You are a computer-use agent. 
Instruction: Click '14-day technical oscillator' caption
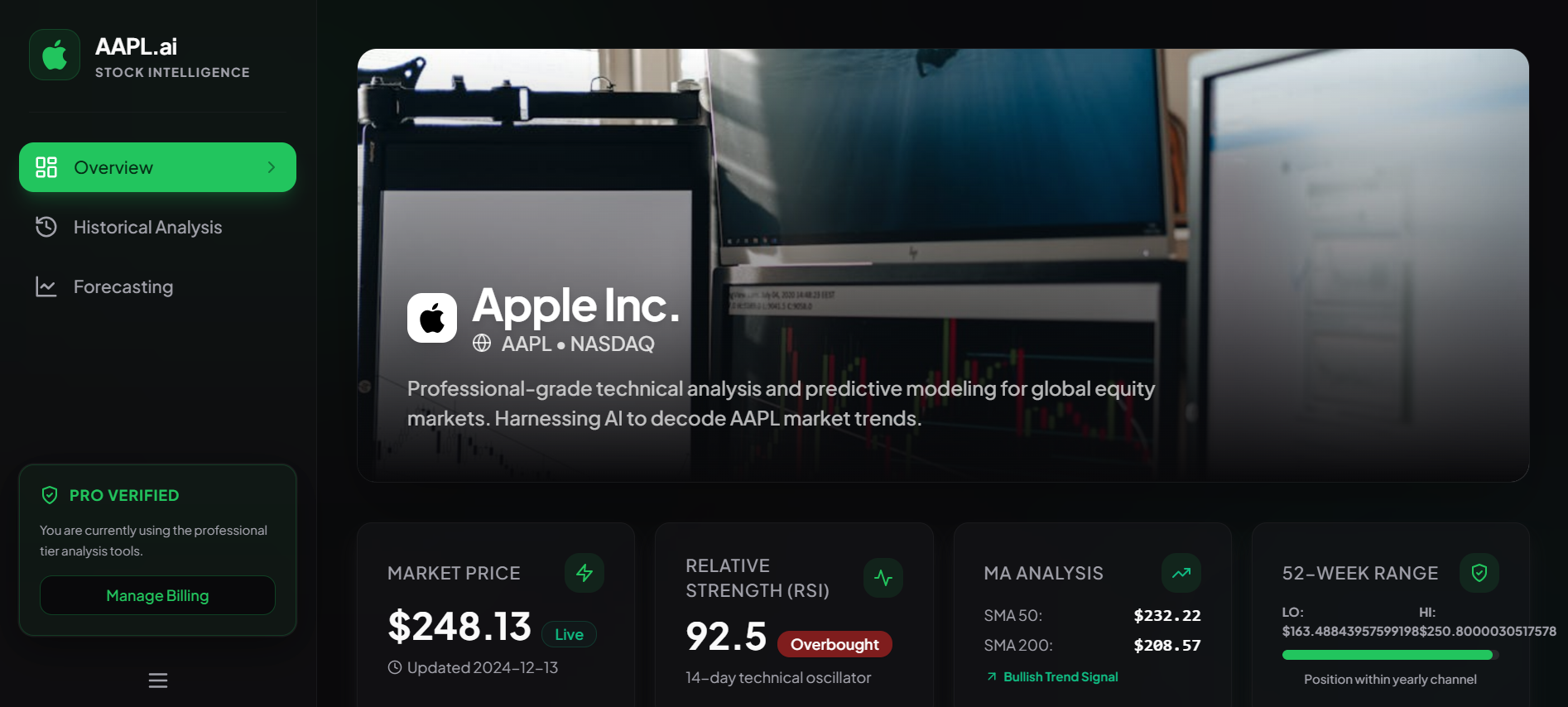[778, 678]
